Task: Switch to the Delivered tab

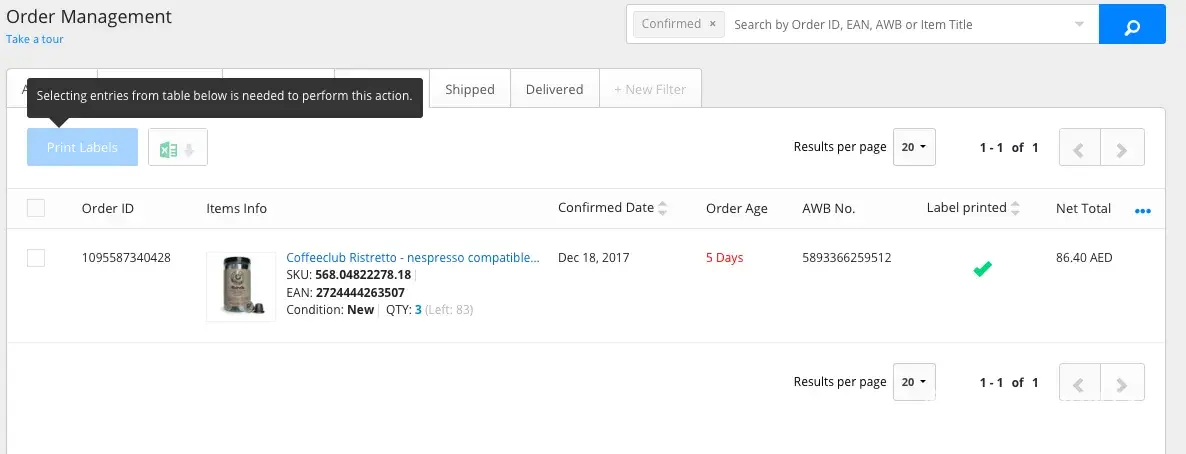Action: click(x=554, y=89)
